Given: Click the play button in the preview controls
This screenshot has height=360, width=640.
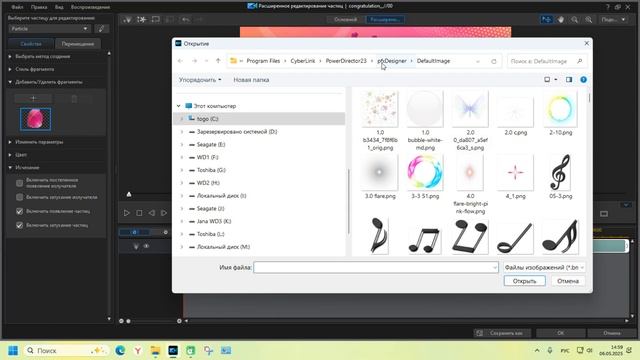Looking at the screenshot, I should click(127, 213).
